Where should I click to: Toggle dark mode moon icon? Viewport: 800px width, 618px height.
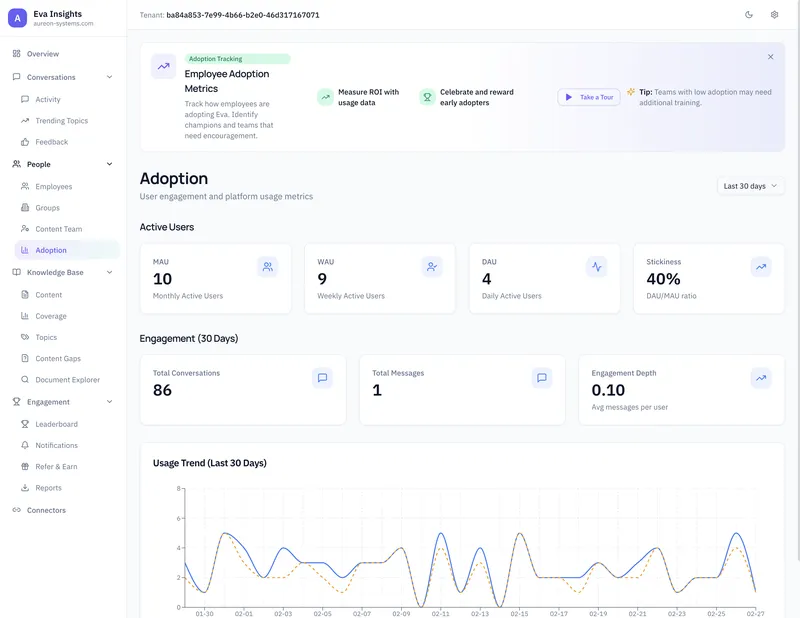748,15
